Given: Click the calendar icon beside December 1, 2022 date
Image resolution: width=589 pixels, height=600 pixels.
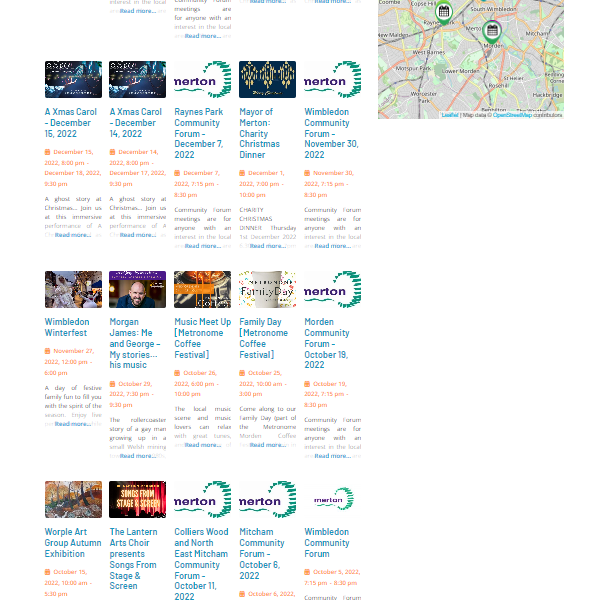Looking at the screenshot, I should click(x=242, y=173).
